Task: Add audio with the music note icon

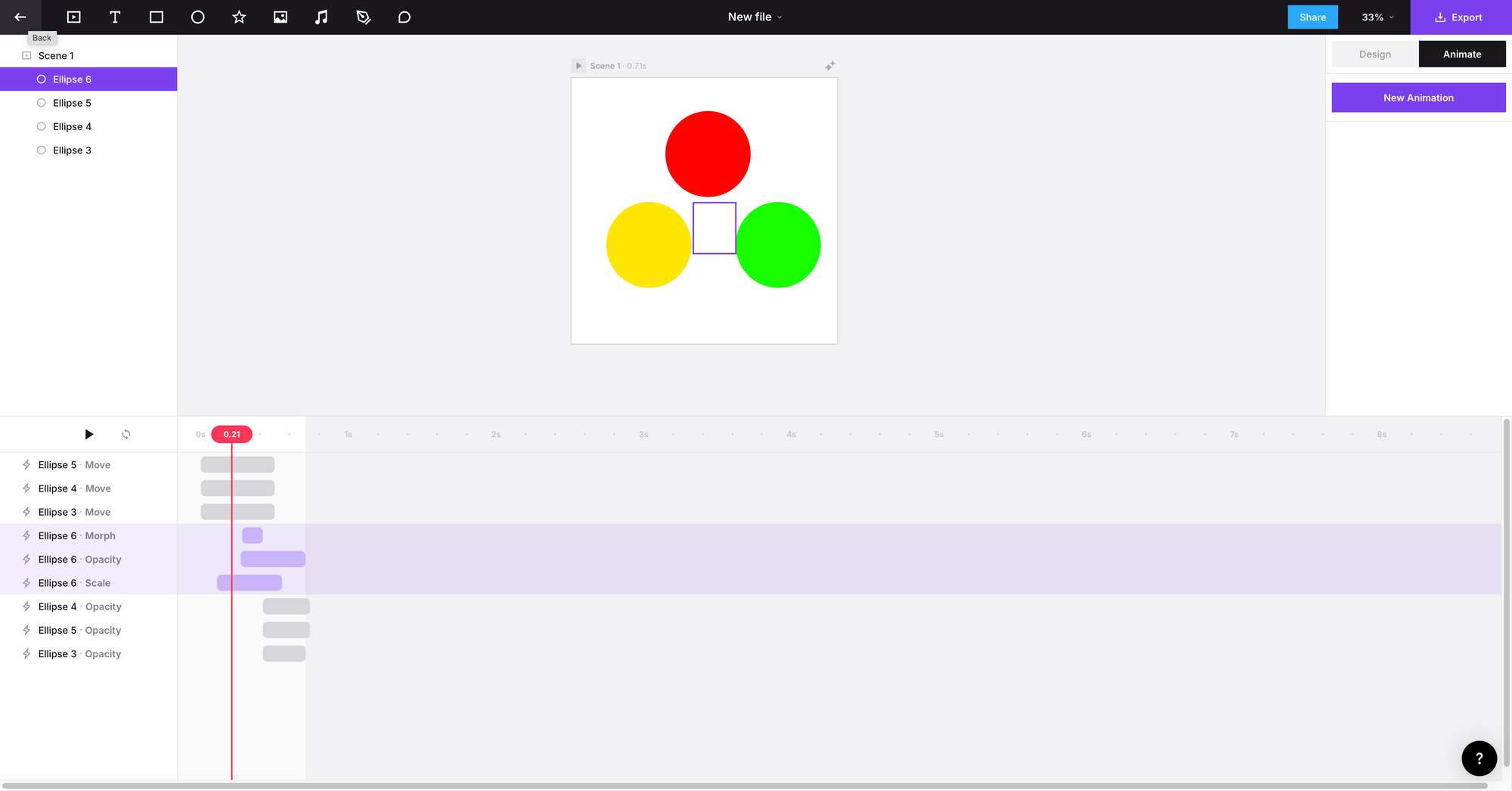Action: coord(321,17)
